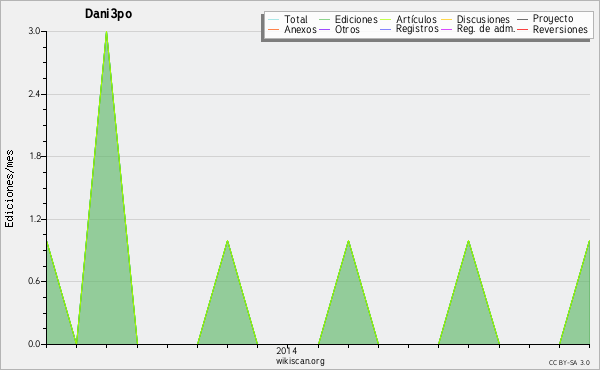This screenshot has width=600, height=370.
Task: Click the 1.8 y-axis value
Action: pos(34,156)
